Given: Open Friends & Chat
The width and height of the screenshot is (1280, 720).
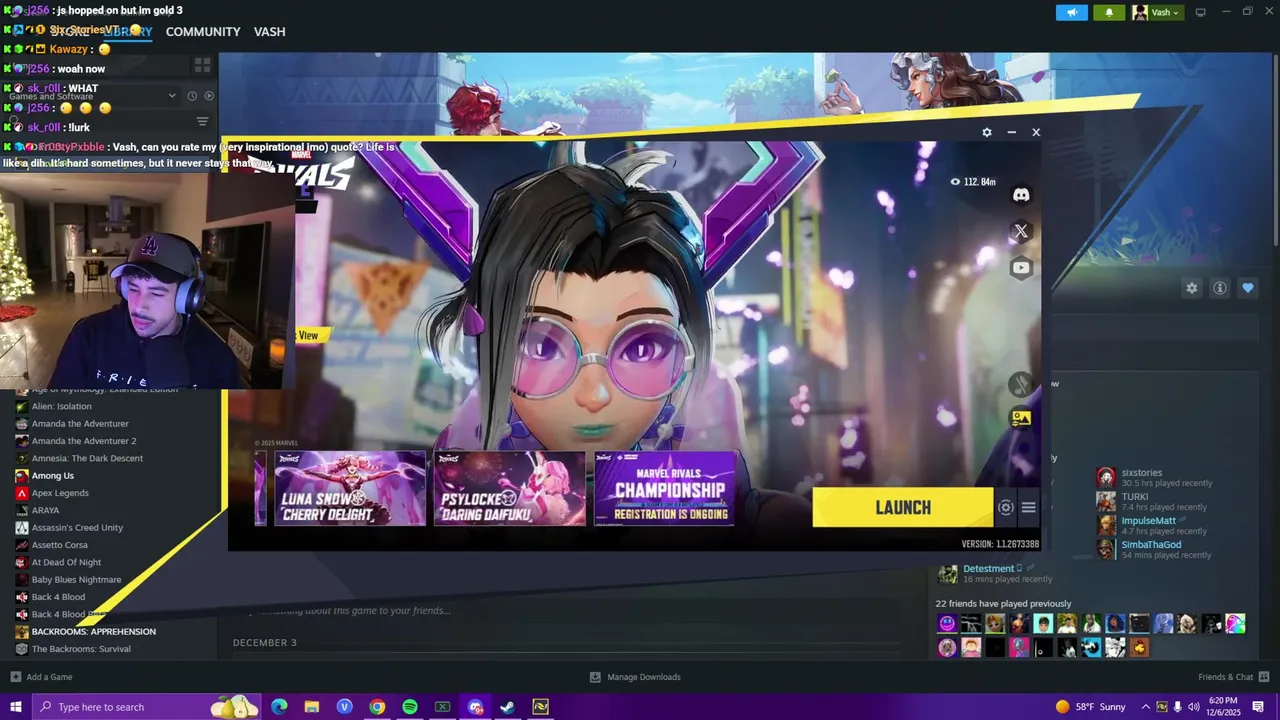Looking at the screenshot, I should click(x=1232, y=677).
